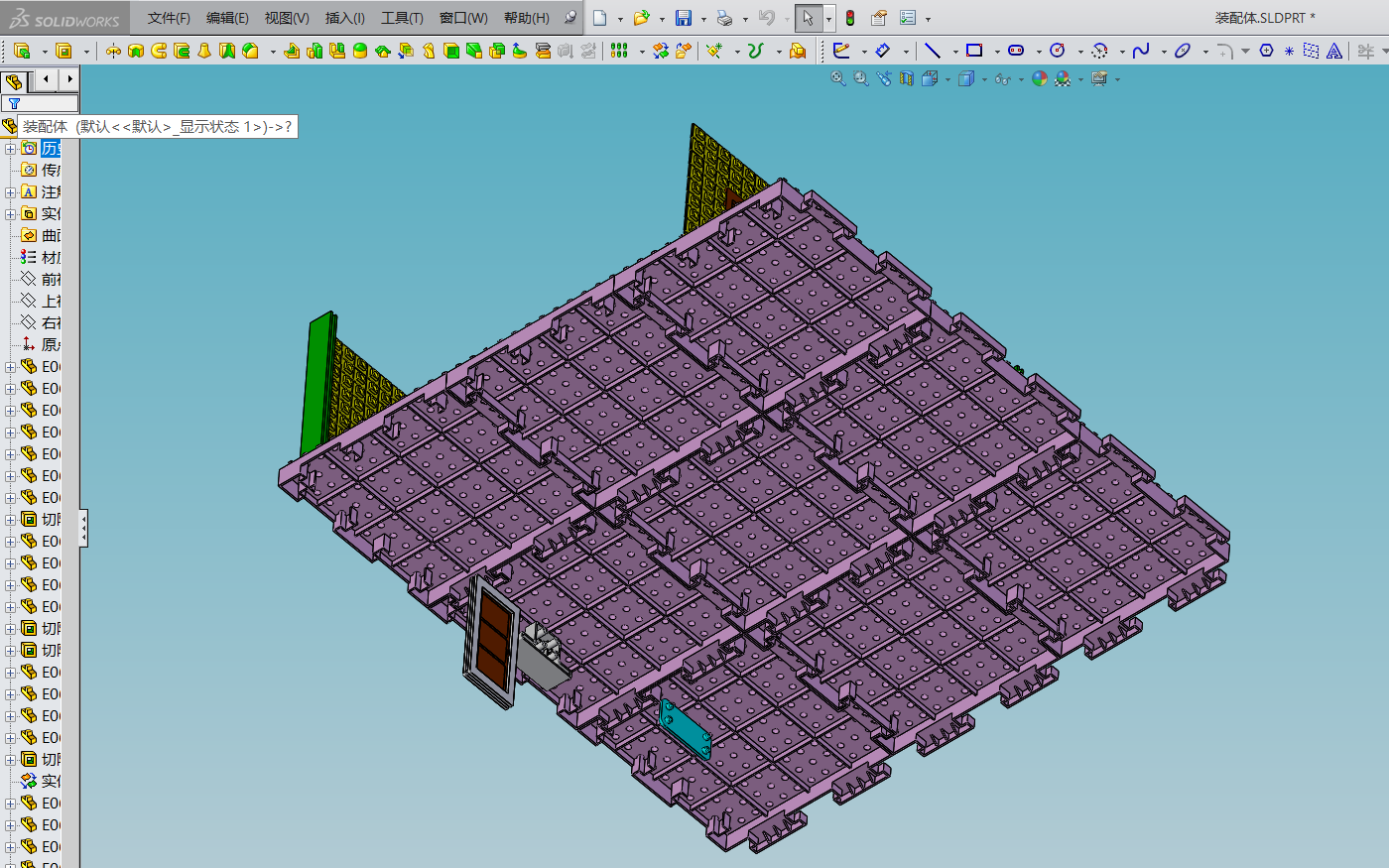1389x868 pixels.
Task: Select the Line sketch tool
Action: click(x=933, y=51)
